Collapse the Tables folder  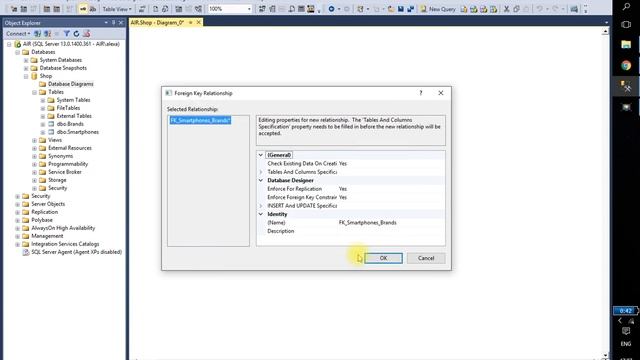point(35,92)
